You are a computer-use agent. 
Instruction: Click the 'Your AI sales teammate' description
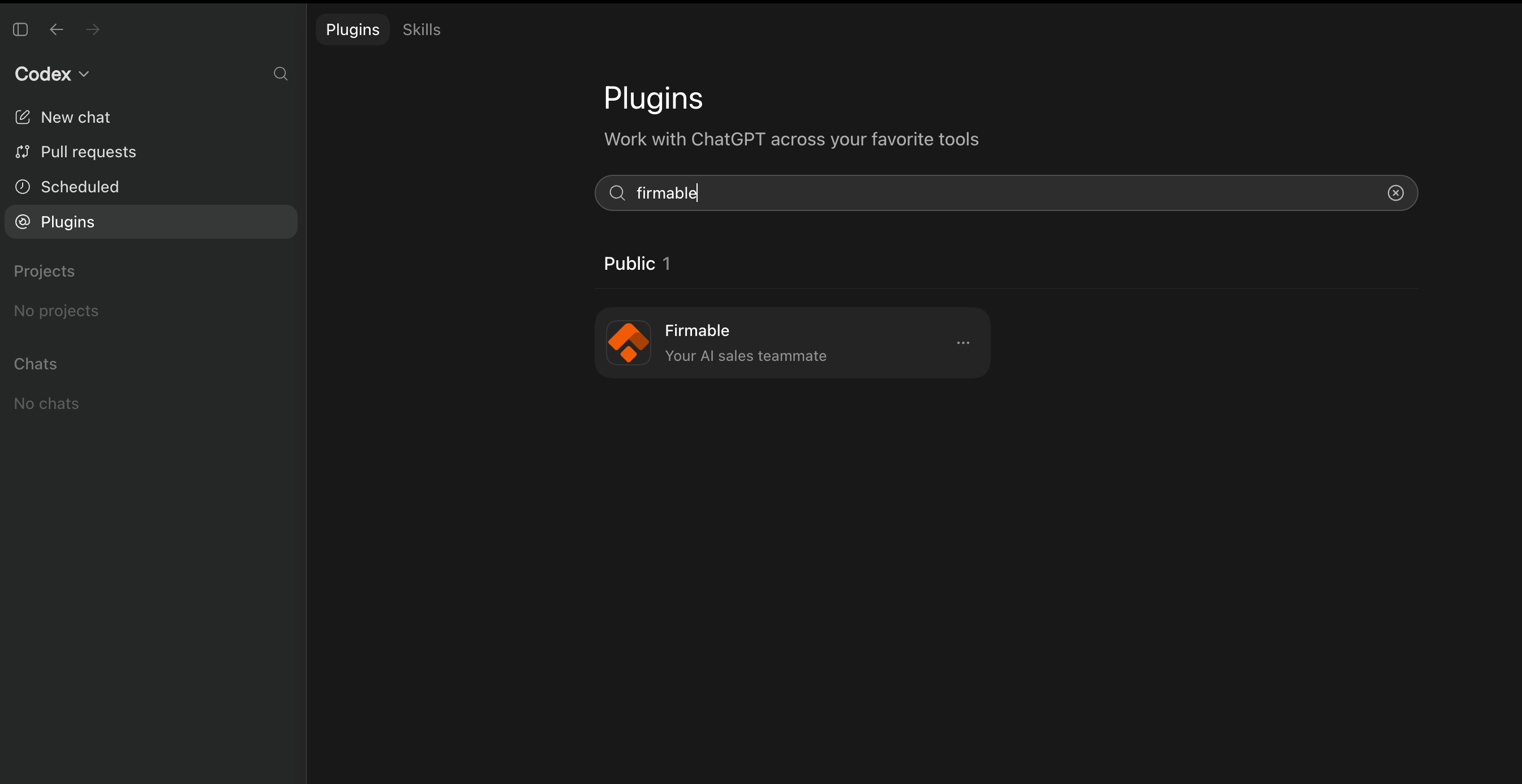[x=746, y=356]
